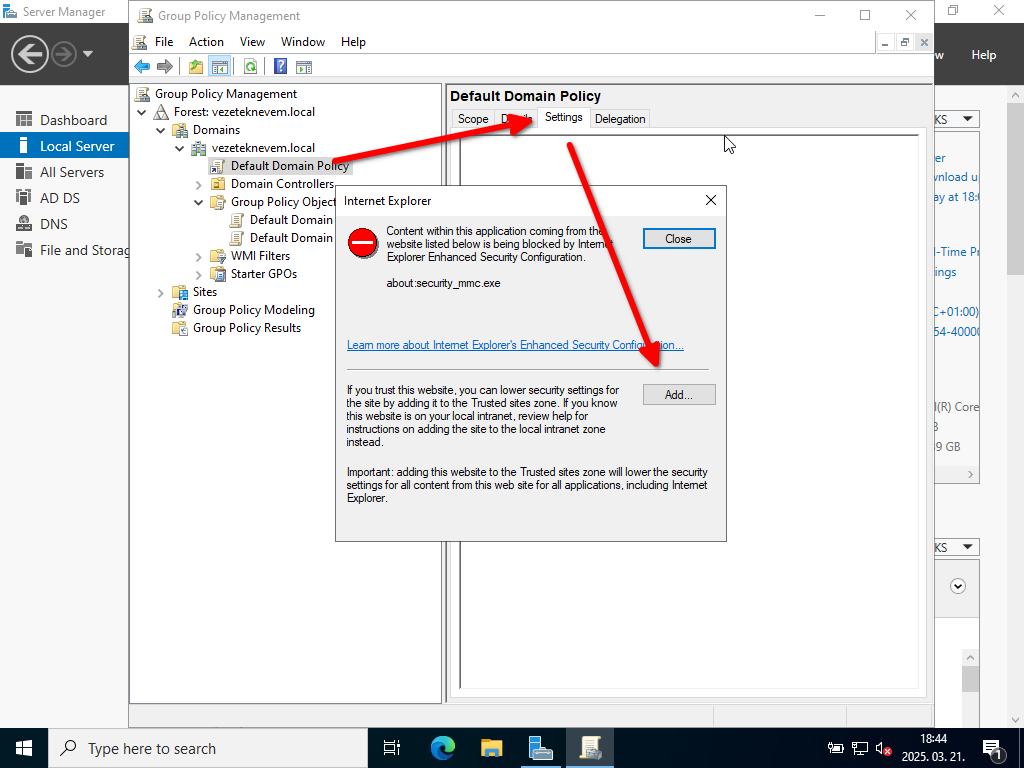Viewport: 1024px width, 768px height.
Task: Click Add... button in Internet Explorer dialog
Action: [679, 395]
